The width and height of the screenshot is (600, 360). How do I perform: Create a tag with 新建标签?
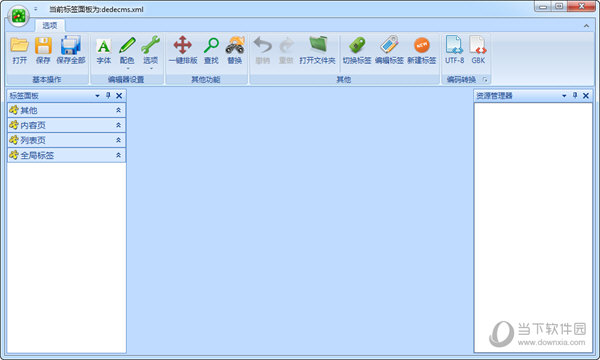coord(422,50)
